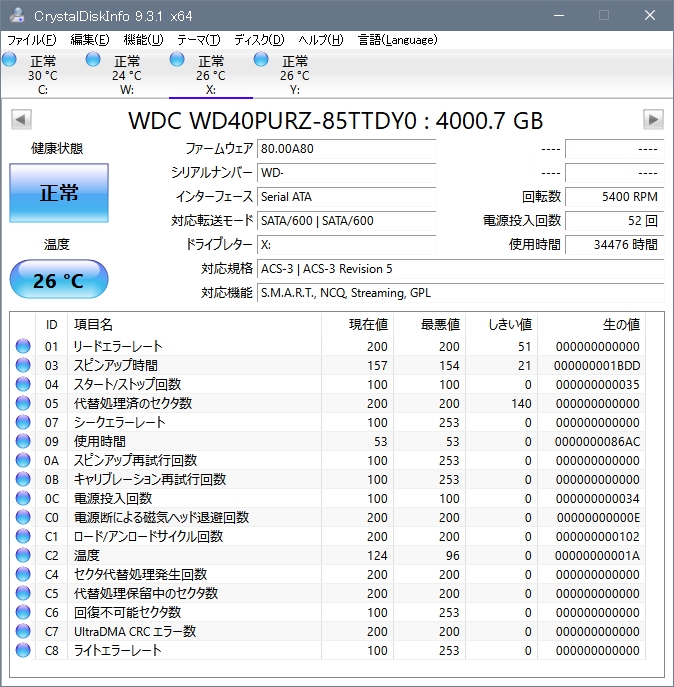The image size is (674, 687).
Task: Click the 現在値 column header
Action: [x=358, y=325]
